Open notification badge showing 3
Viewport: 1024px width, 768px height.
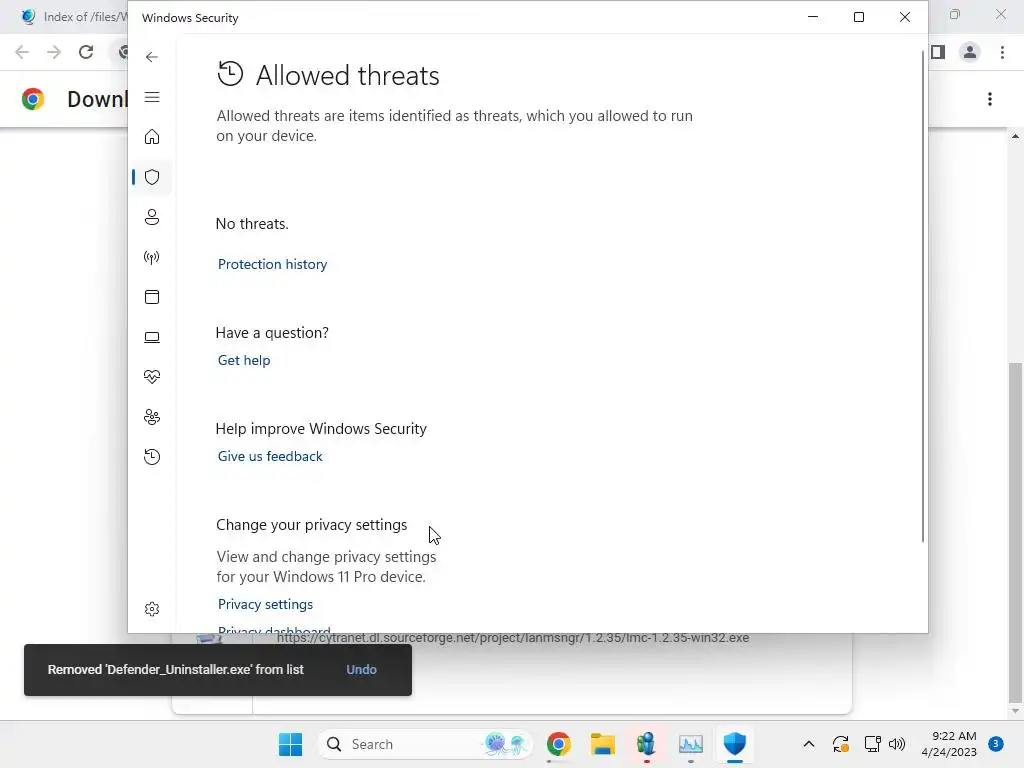(995, 744)
